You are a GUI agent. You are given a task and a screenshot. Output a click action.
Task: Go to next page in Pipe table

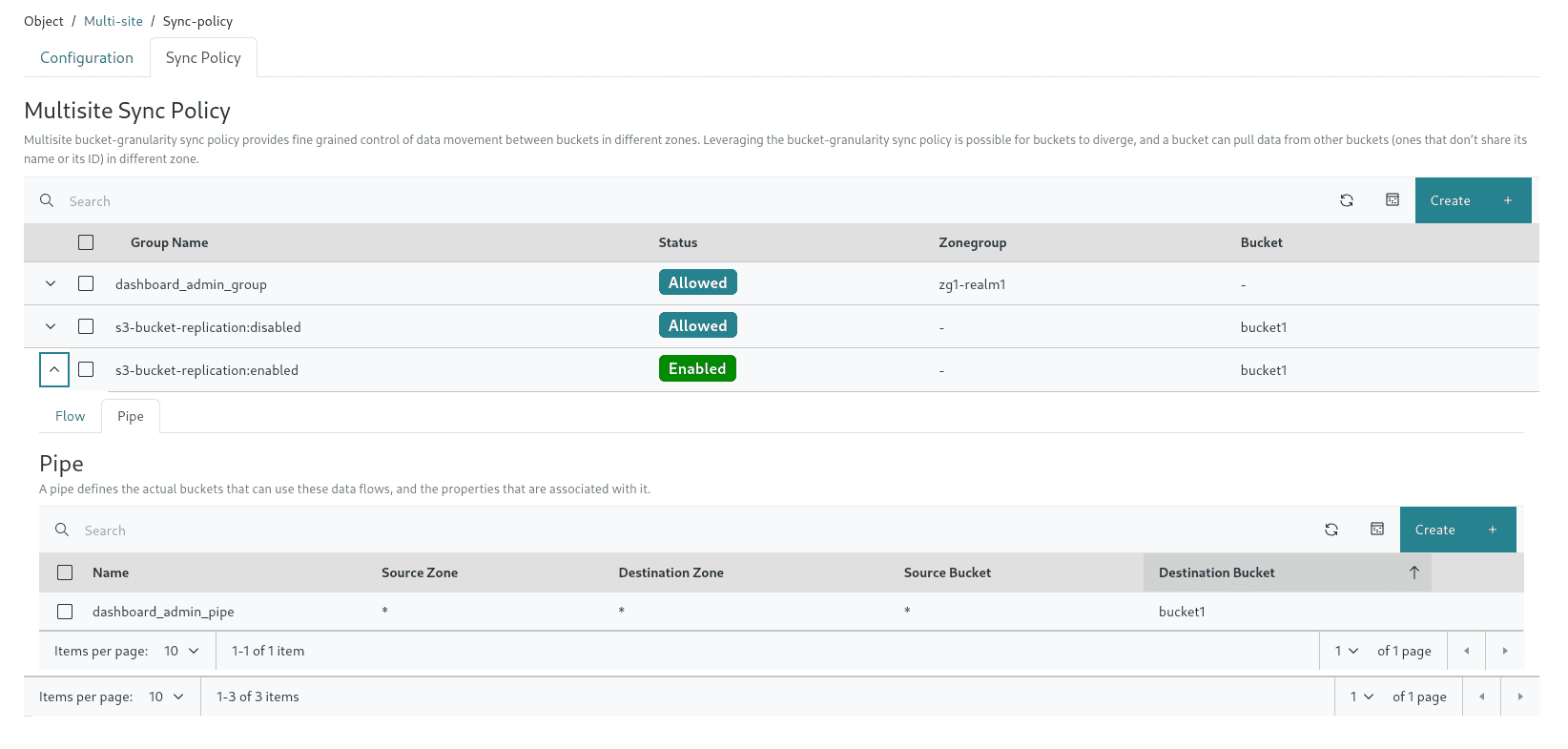1504,651
